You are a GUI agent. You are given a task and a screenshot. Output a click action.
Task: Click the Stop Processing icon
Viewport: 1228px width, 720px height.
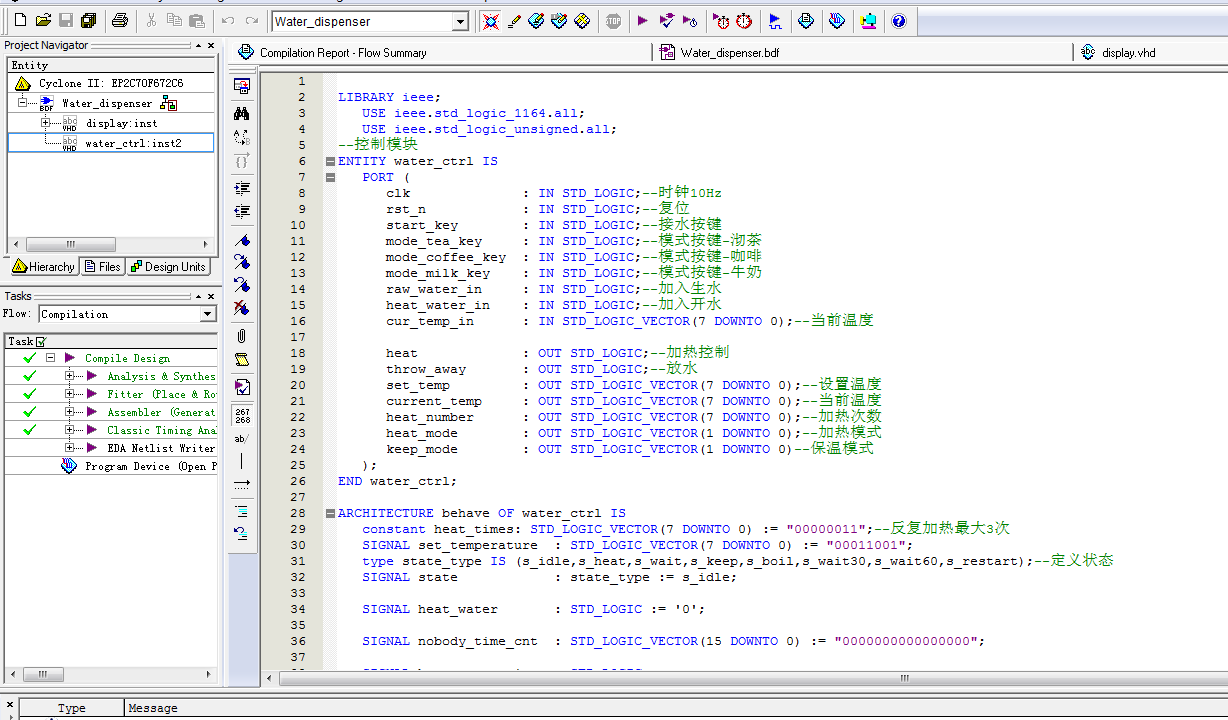coord(613,21)
